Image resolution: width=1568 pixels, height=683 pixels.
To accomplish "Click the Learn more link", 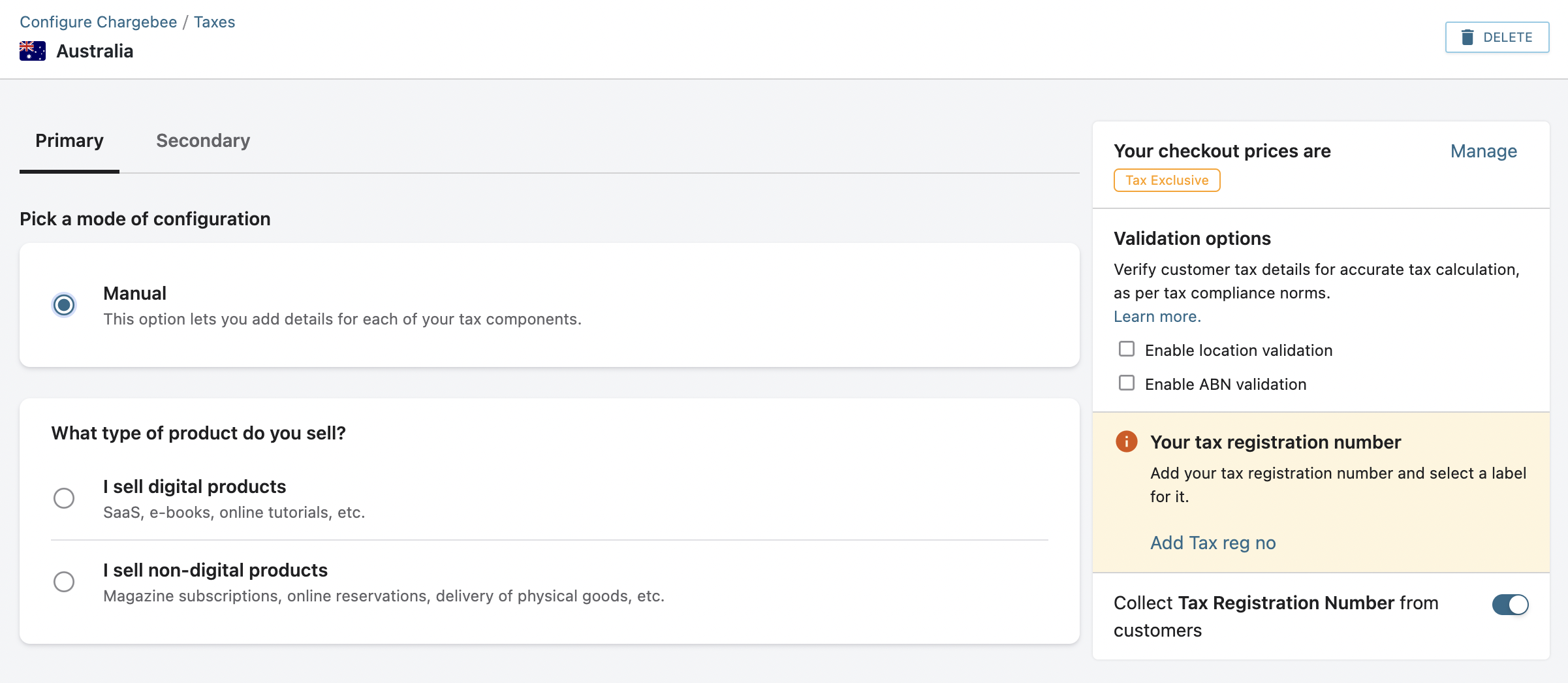I will (1157, 317).
